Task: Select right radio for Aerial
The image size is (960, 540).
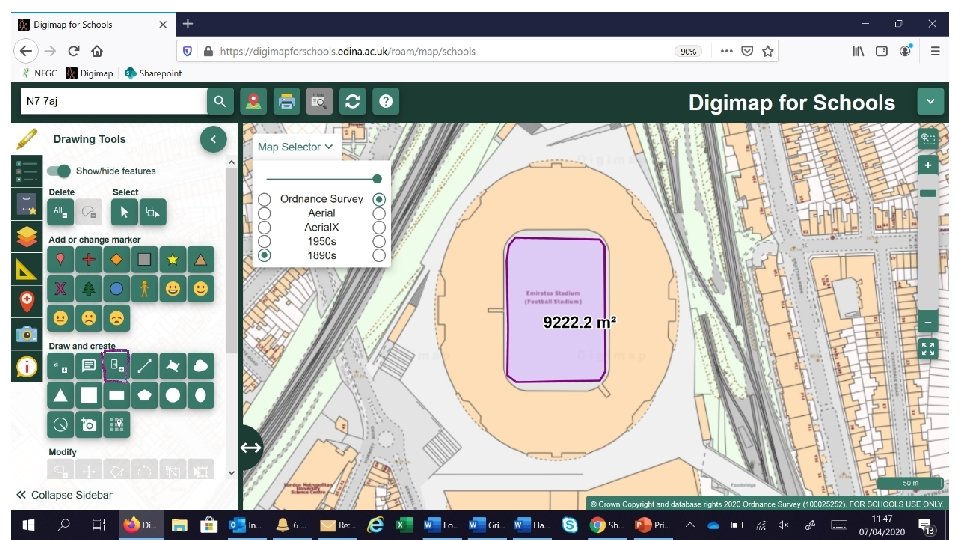Action: (x=379, y=213)
